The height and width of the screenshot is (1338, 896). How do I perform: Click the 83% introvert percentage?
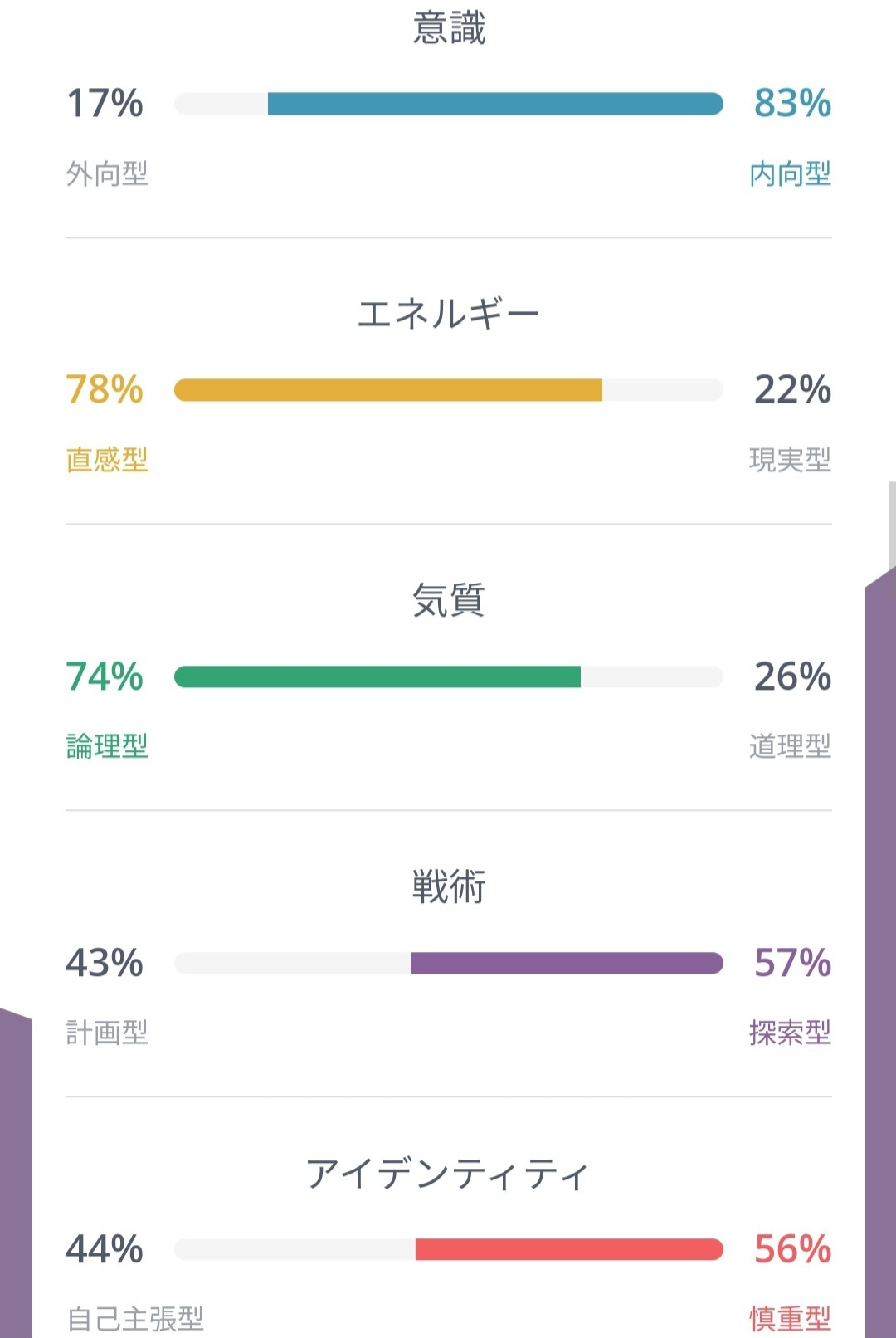(x=792, y=104)
